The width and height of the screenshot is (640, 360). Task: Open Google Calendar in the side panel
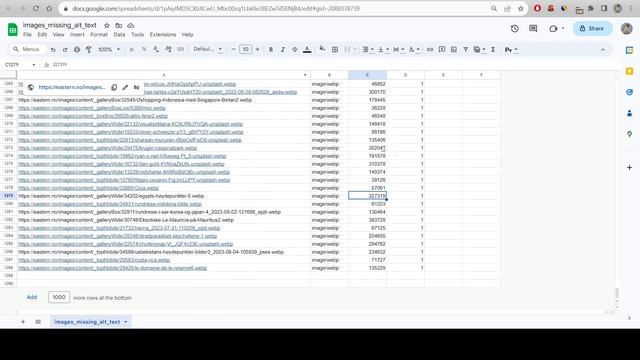pyautogui.click(x=629, y=50)
